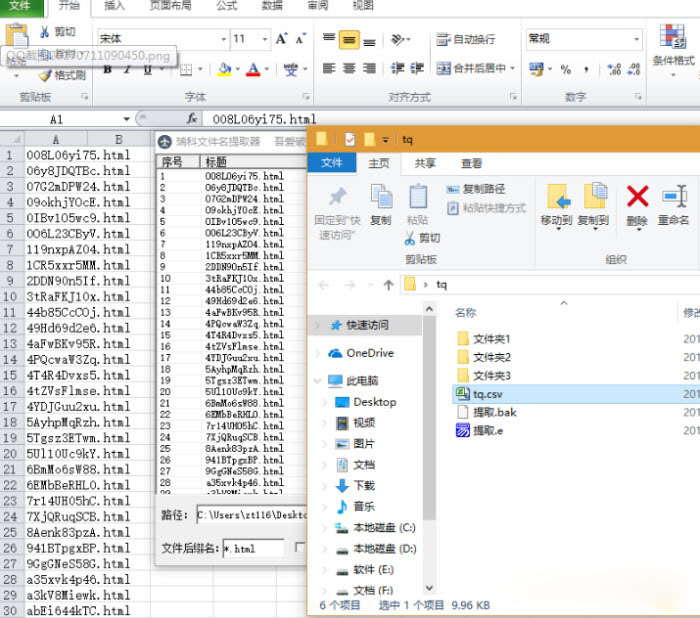Switch to Excel 页面布局 tab
Image resolution: width=700 pixels, height=618 pixels.
(x=171, y=6)
